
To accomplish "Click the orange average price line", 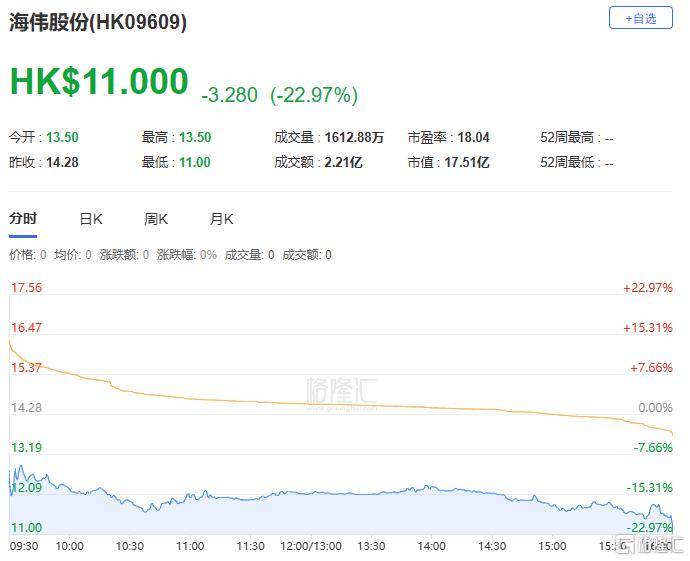I will tap(343, 405).
